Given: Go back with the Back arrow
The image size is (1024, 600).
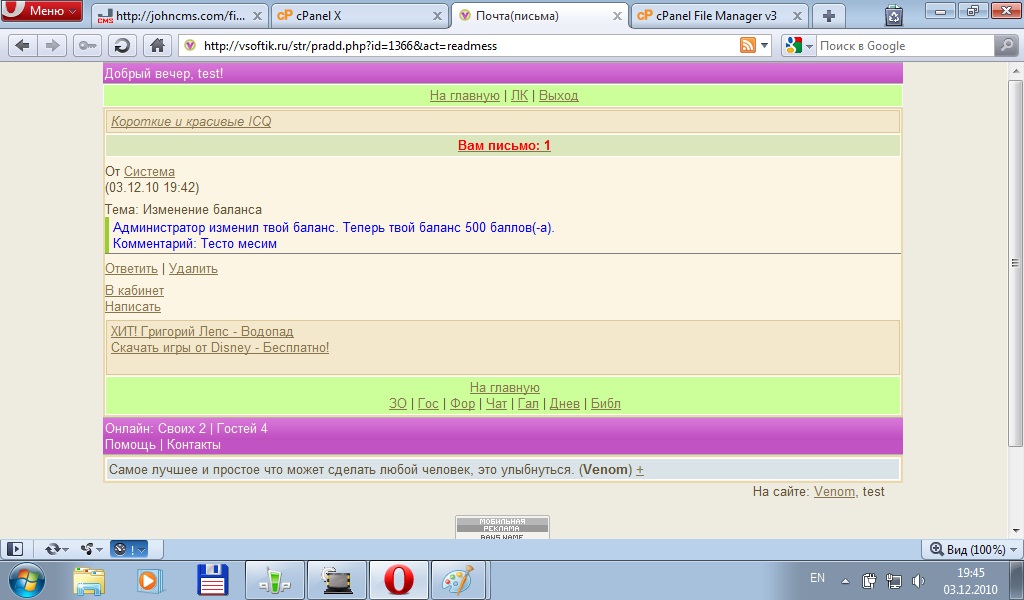Looking at the screenshot, I should [22, 46].
